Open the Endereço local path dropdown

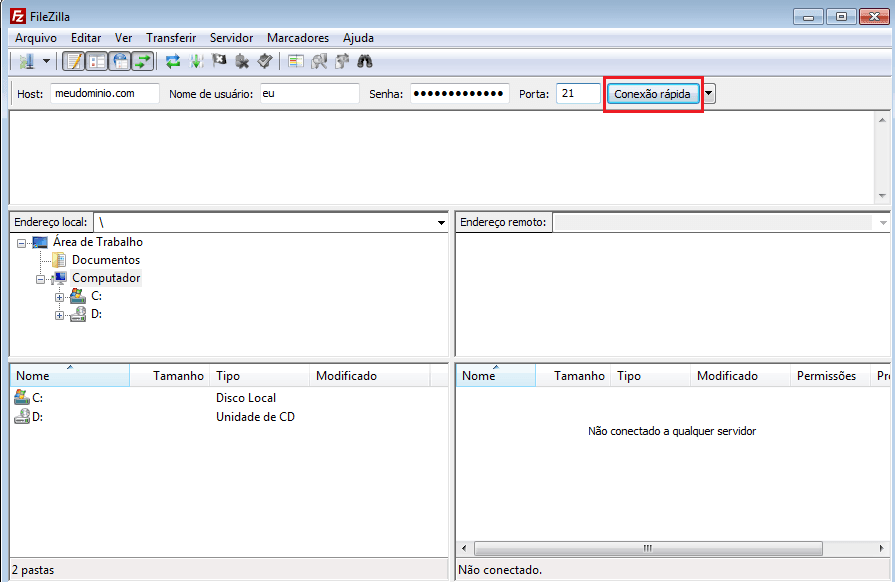pos(441,222)
